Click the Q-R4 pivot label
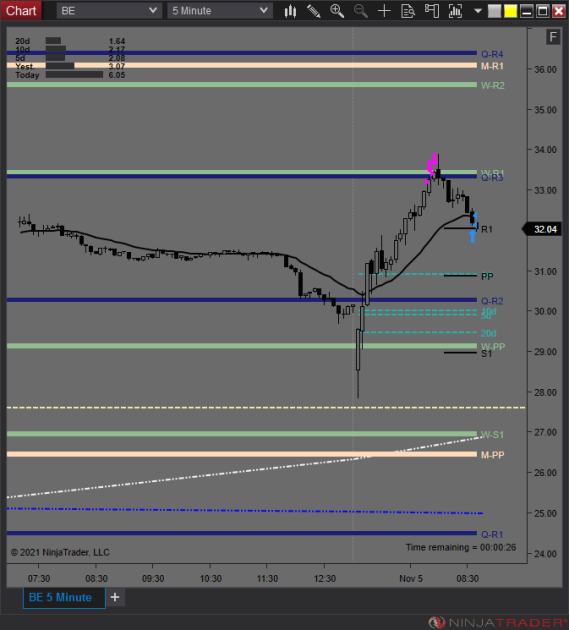Screen dimensions: 569x630 point(492,54)
